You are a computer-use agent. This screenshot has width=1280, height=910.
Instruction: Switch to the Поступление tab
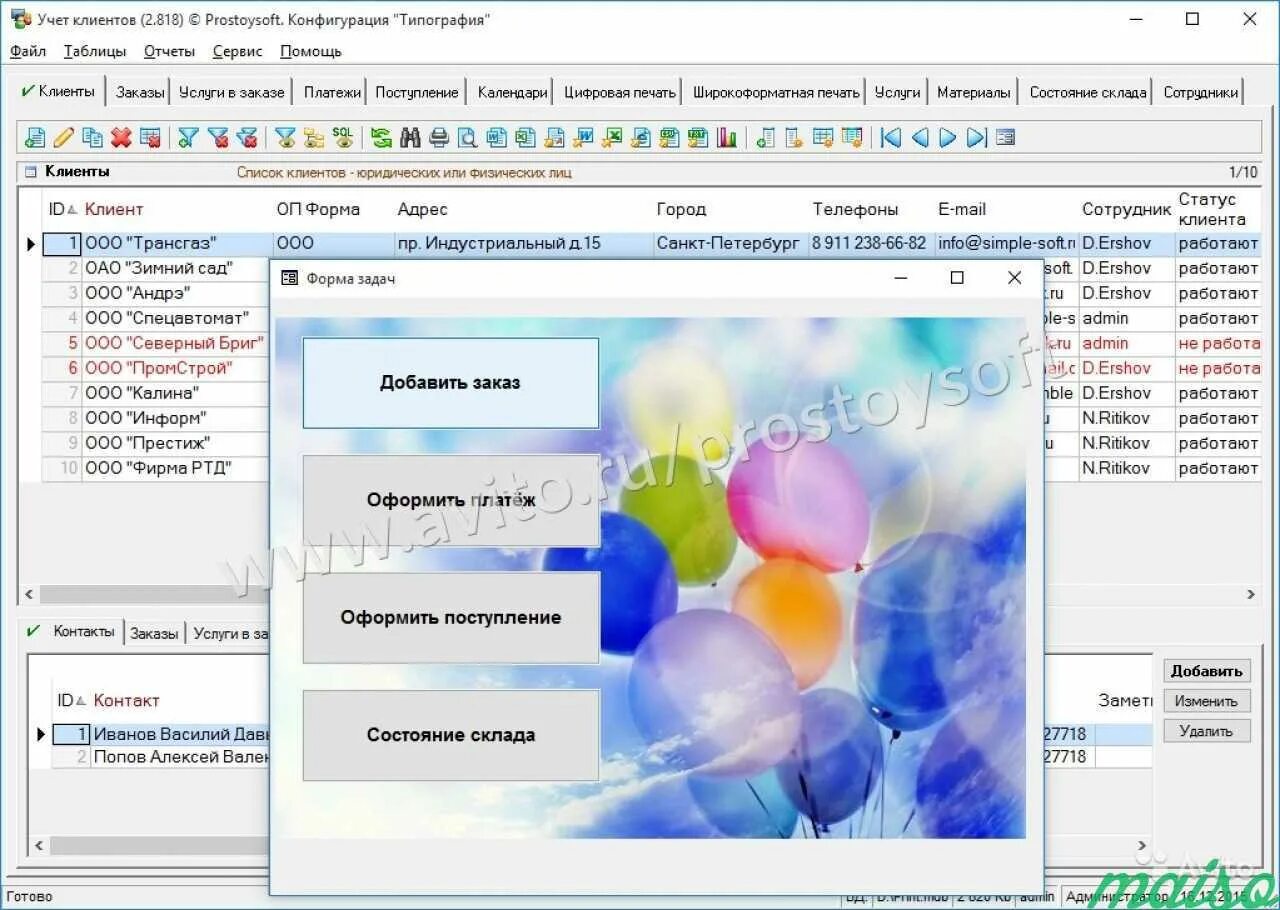[416, 92]
